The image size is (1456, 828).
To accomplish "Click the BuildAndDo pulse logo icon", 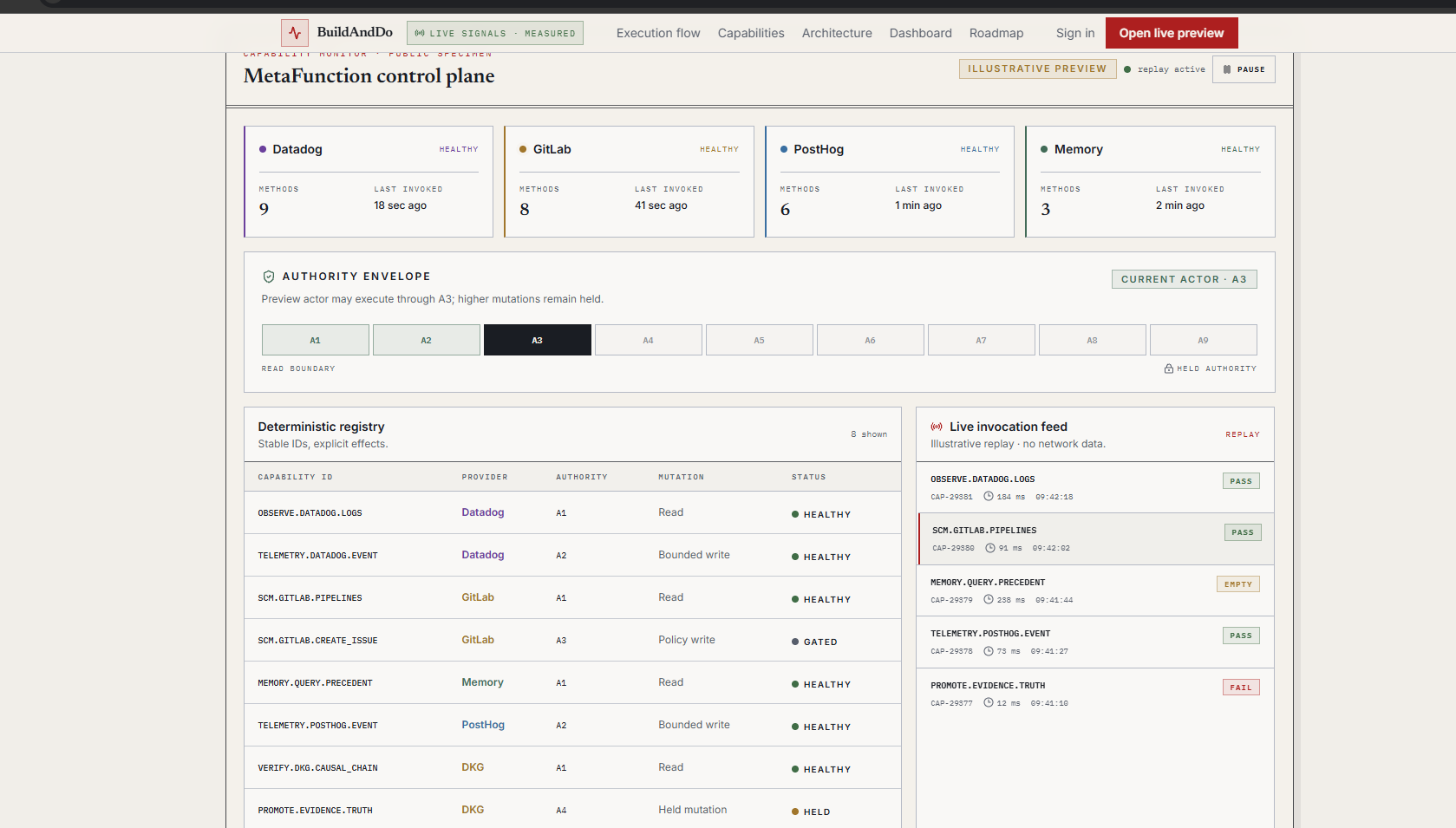I will [x=295, y=33].
